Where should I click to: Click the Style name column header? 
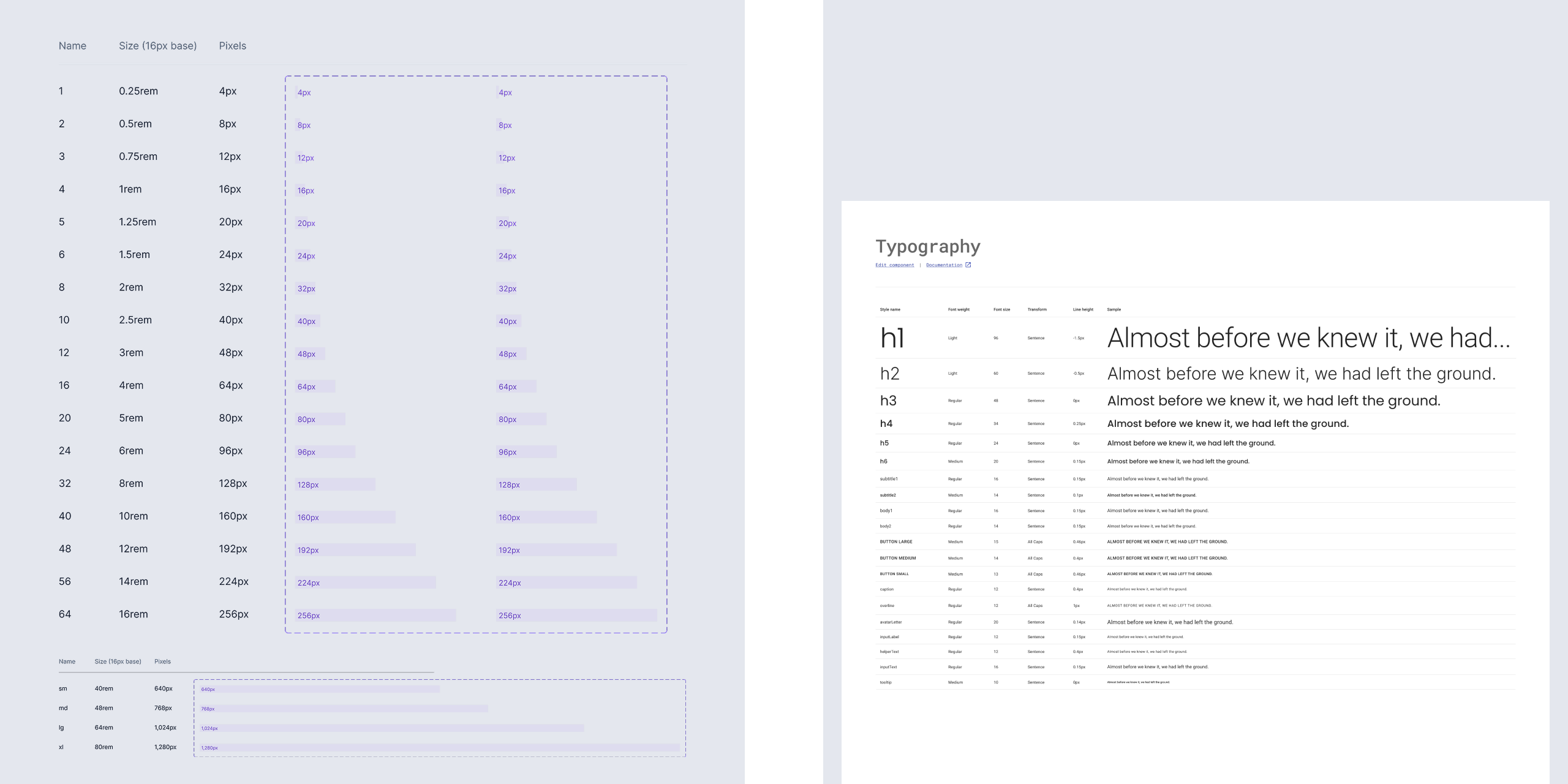click(890, 309)
